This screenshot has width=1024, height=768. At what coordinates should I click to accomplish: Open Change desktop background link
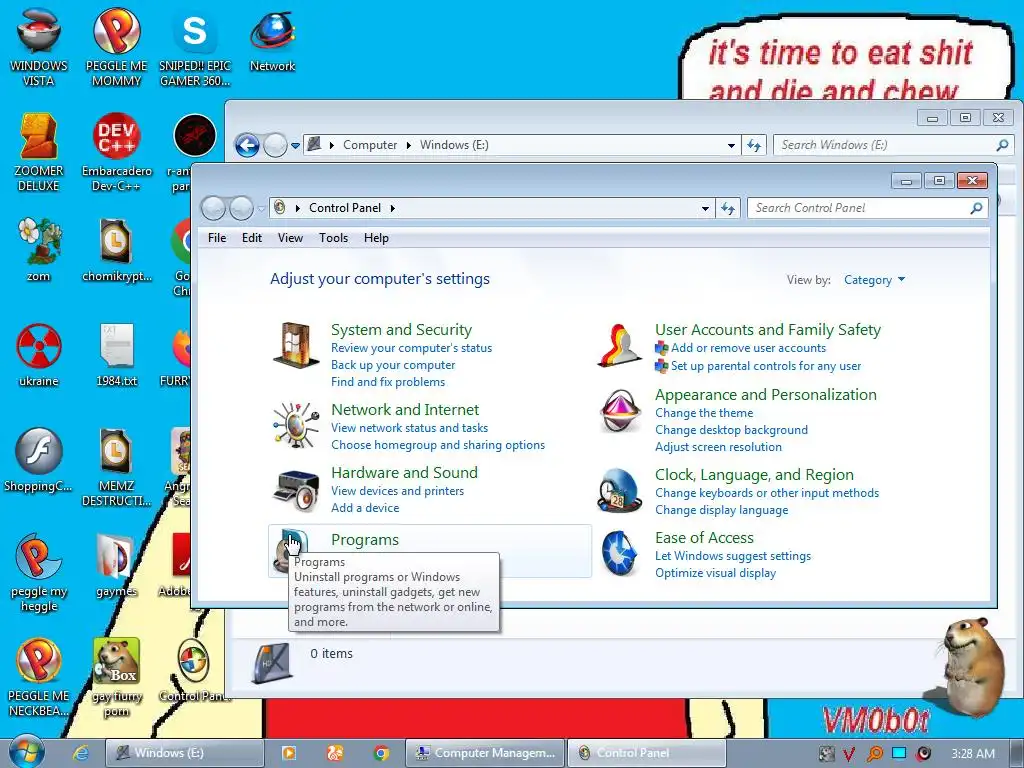[731, 430]
